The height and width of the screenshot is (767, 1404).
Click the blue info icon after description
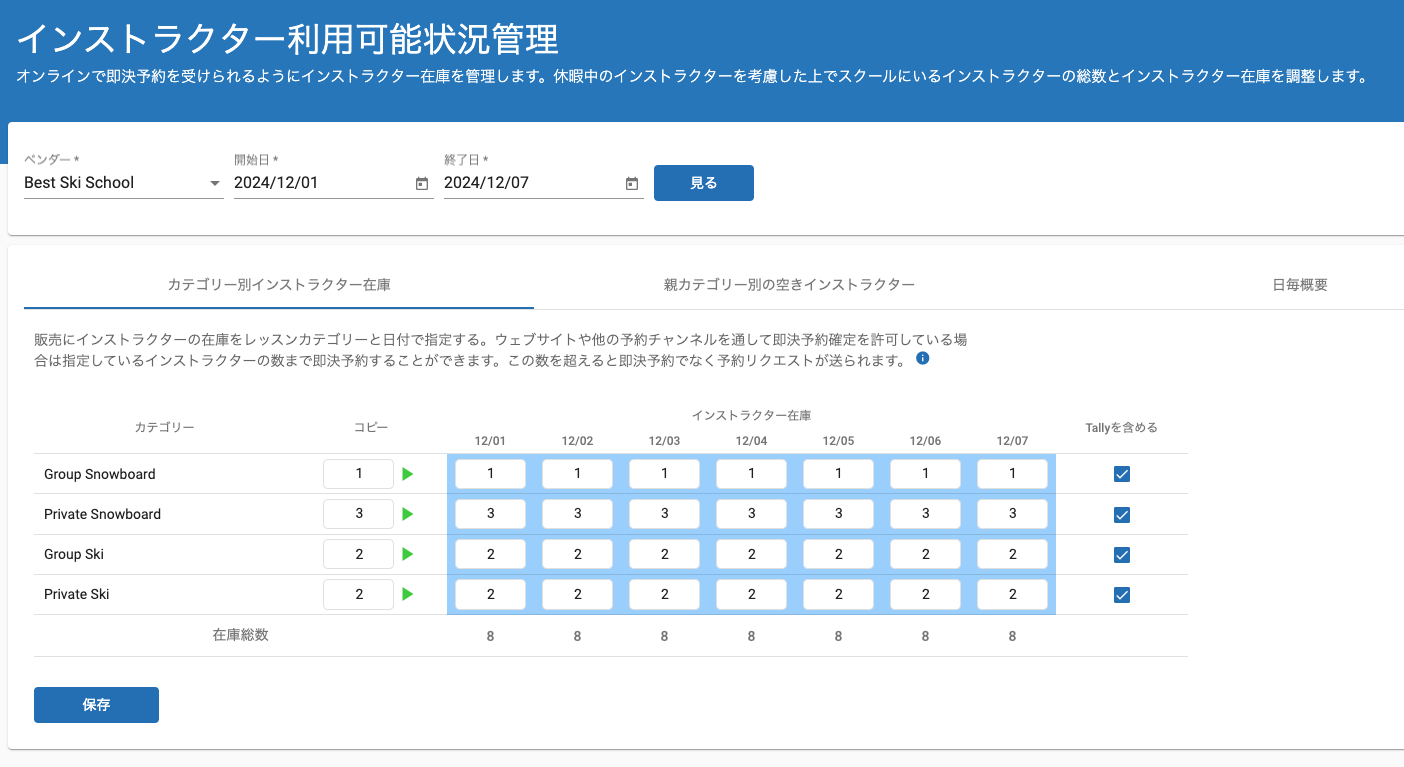click(923, 358)
